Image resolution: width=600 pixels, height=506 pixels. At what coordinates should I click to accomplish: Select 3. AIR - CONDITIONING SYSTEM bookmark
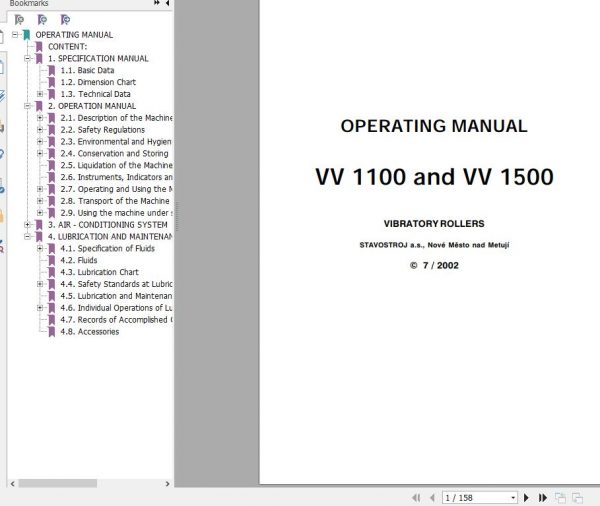coord(108,225)
